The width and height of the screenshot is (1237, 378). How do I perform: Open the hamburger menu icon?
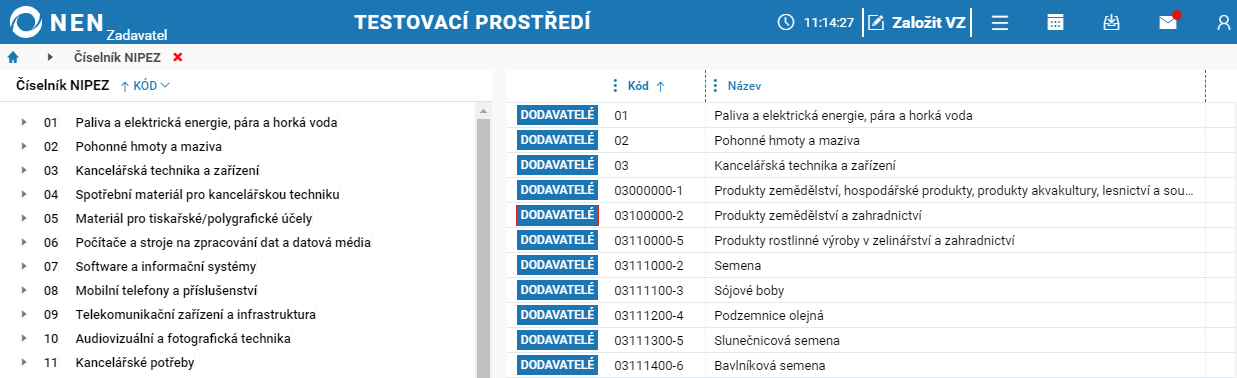[999, 22]
